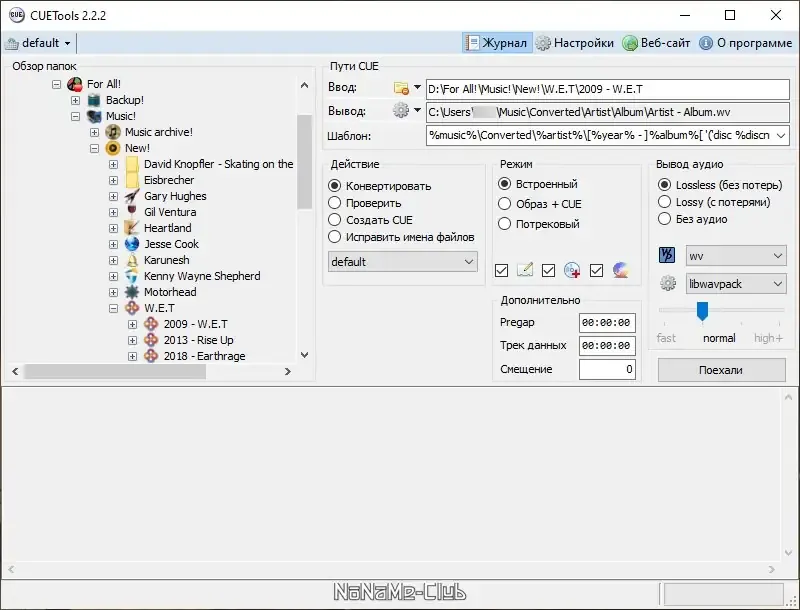
Task: Click the Heartland folder icon
Action: 132,228
